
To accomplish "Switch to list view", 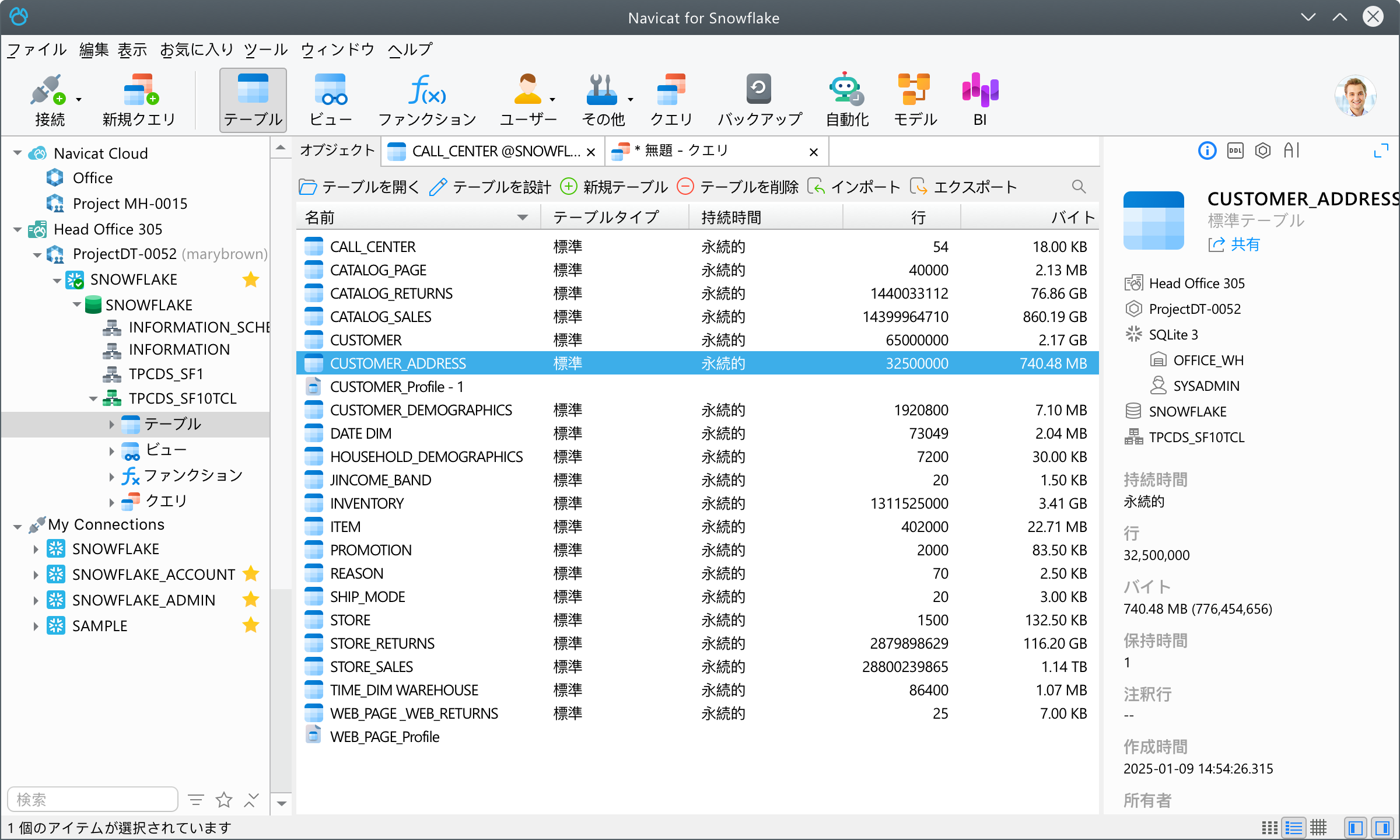I will tap(1294, 828).
